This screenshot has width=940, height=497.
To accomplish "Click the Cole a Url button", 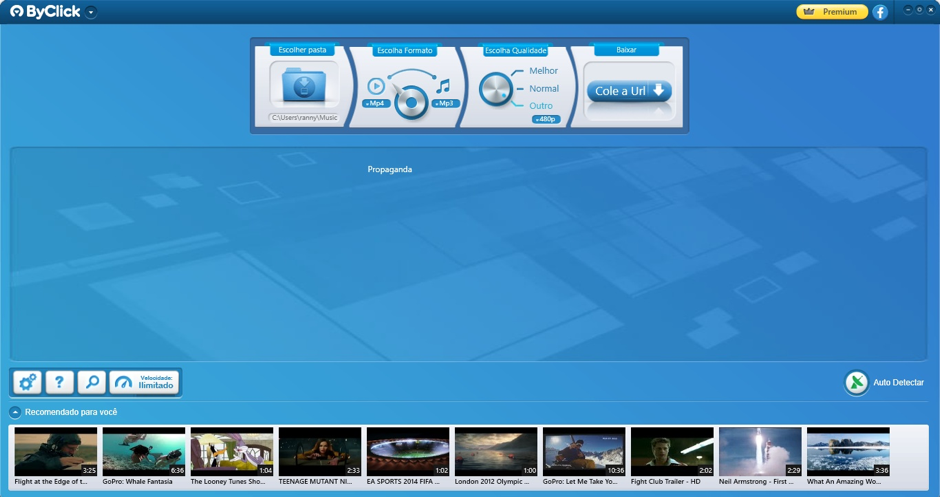I will coord(628,91).
